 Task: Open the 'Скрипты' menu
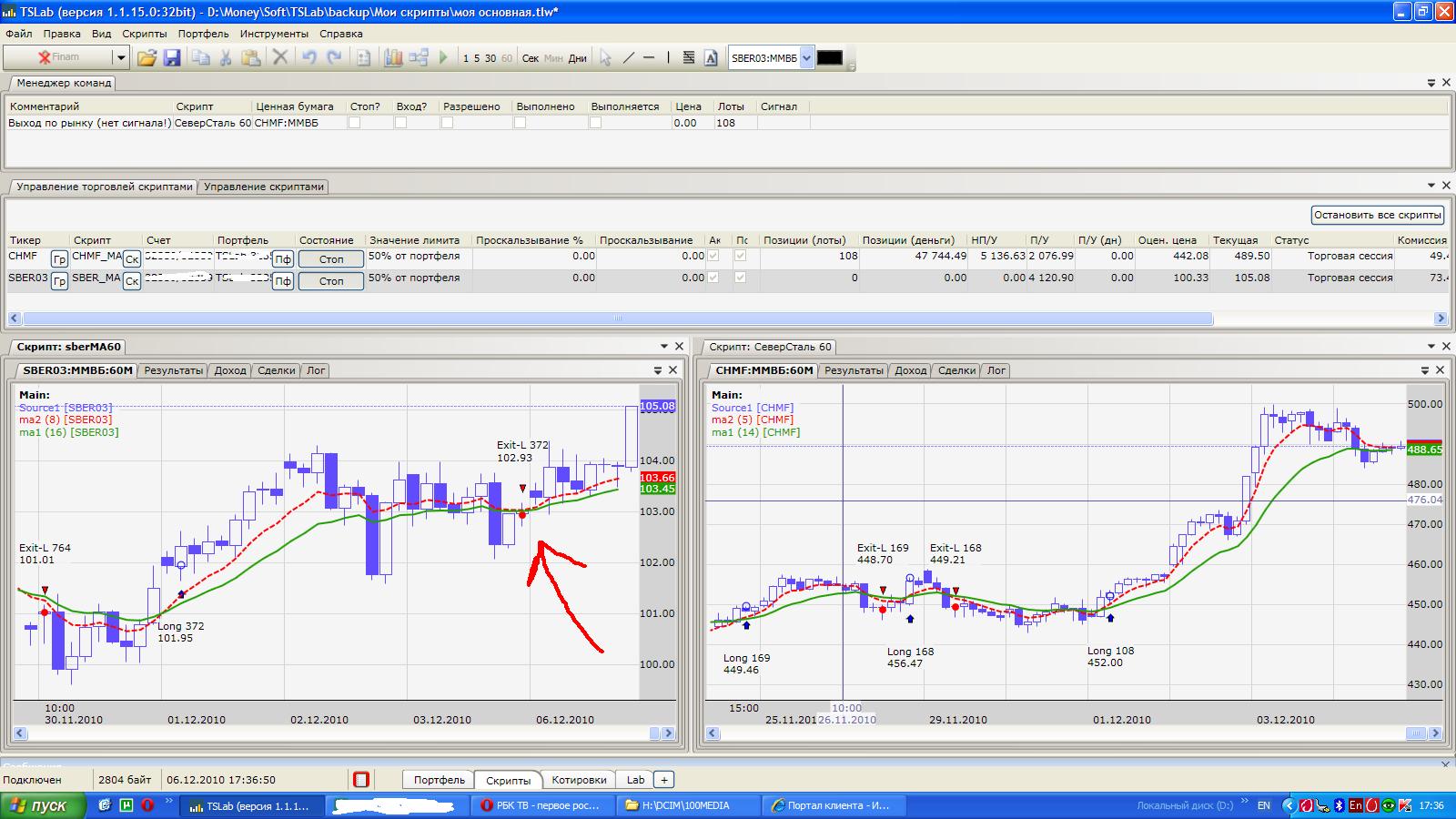pos(145,34)
